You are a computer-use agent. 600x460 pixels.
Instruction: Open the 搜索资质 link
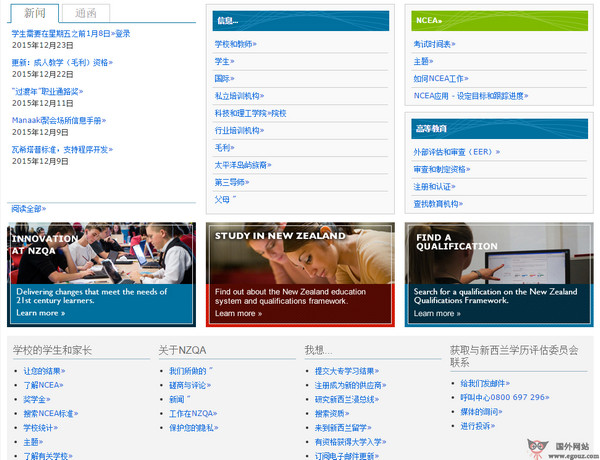[332, 414]
